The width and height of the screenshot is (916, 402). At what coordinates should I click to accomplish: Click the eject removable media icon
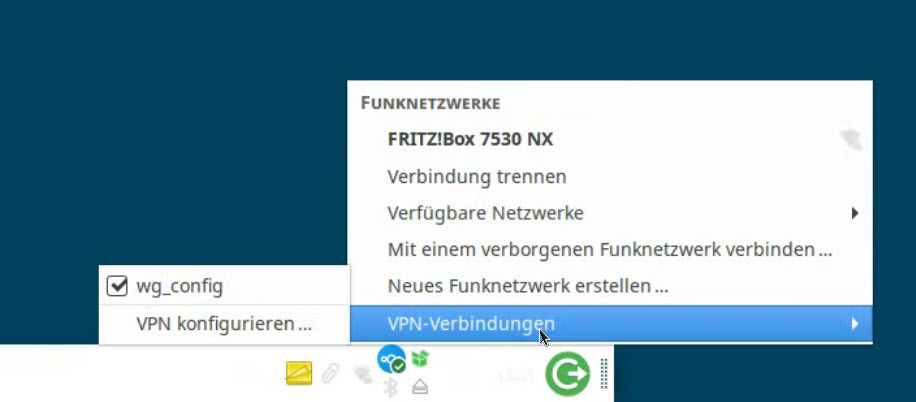pos(420,387)
